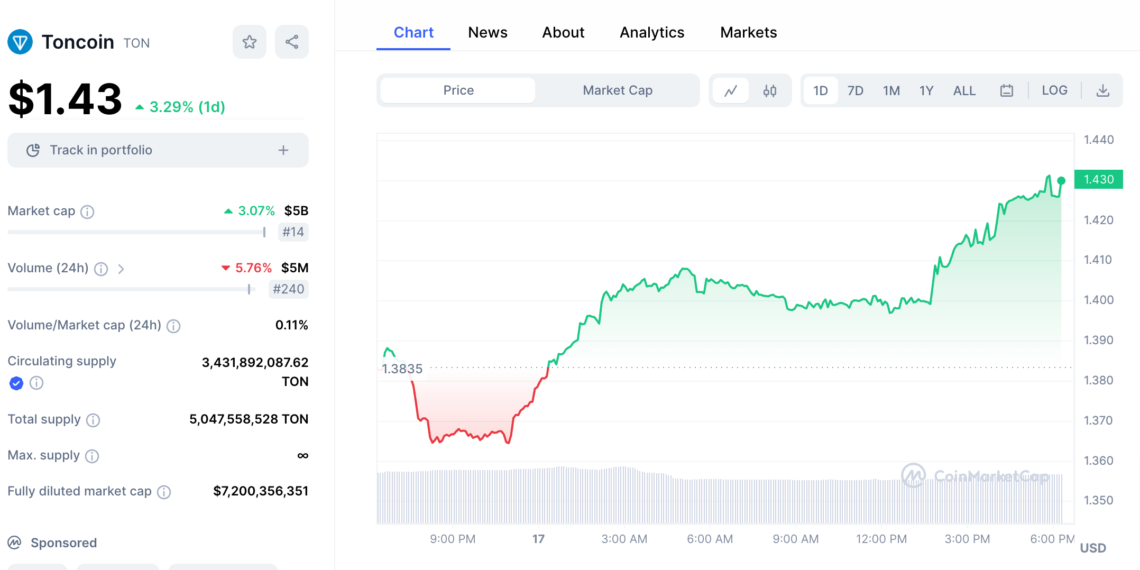The image size is (1140, 570).
Task: Show the ALL time range chart
Action: pos(964,90)
